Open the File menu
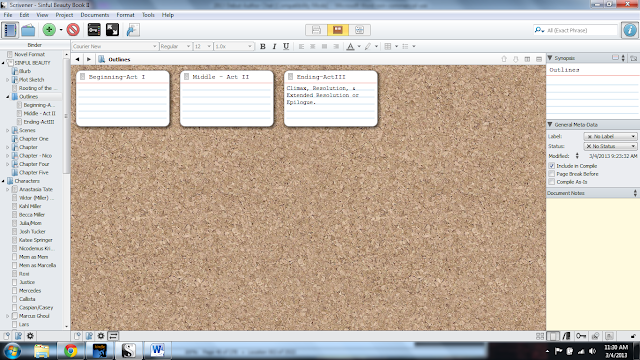 (x=8, y=15)
